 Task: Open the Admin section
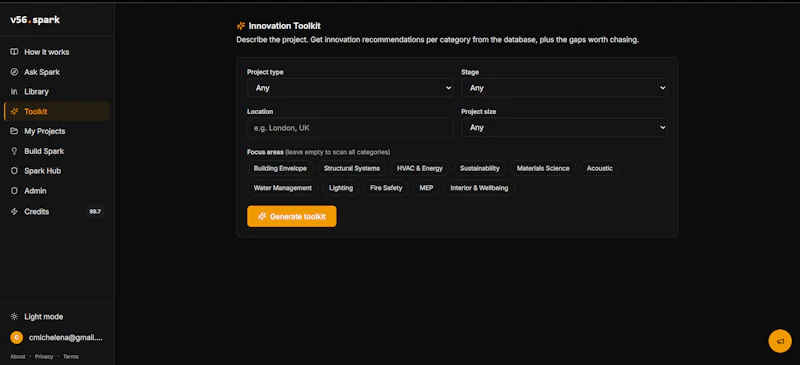point(57,191)
